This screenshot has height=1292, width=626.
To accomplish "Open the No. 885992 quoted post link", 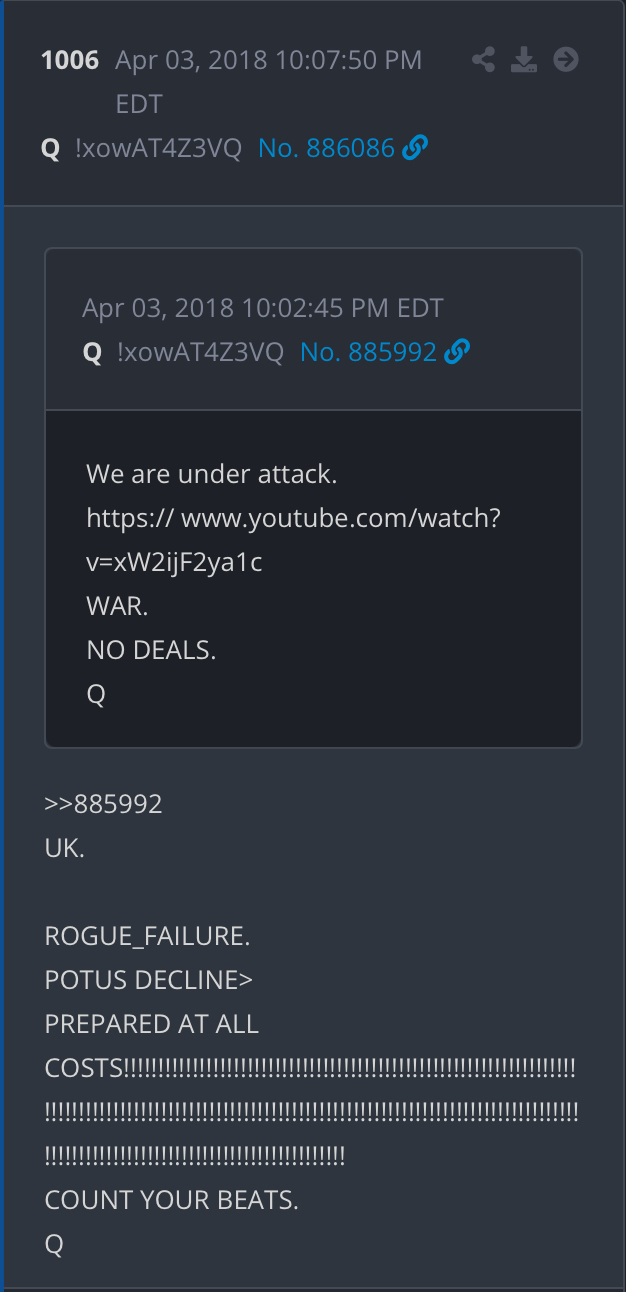I will (369, 352).
